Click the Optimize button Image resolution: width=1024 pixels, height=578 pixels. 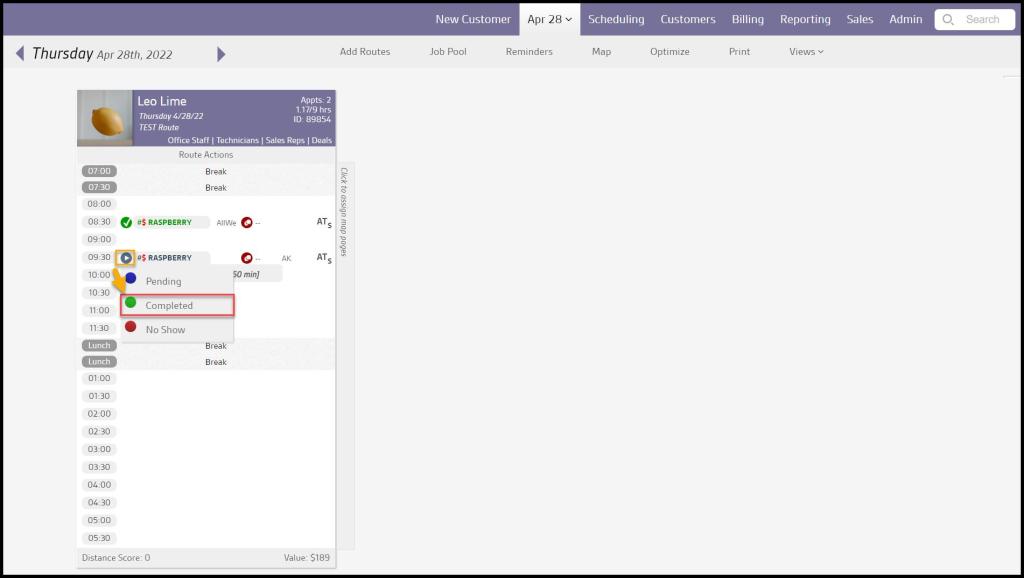[669, 51]
